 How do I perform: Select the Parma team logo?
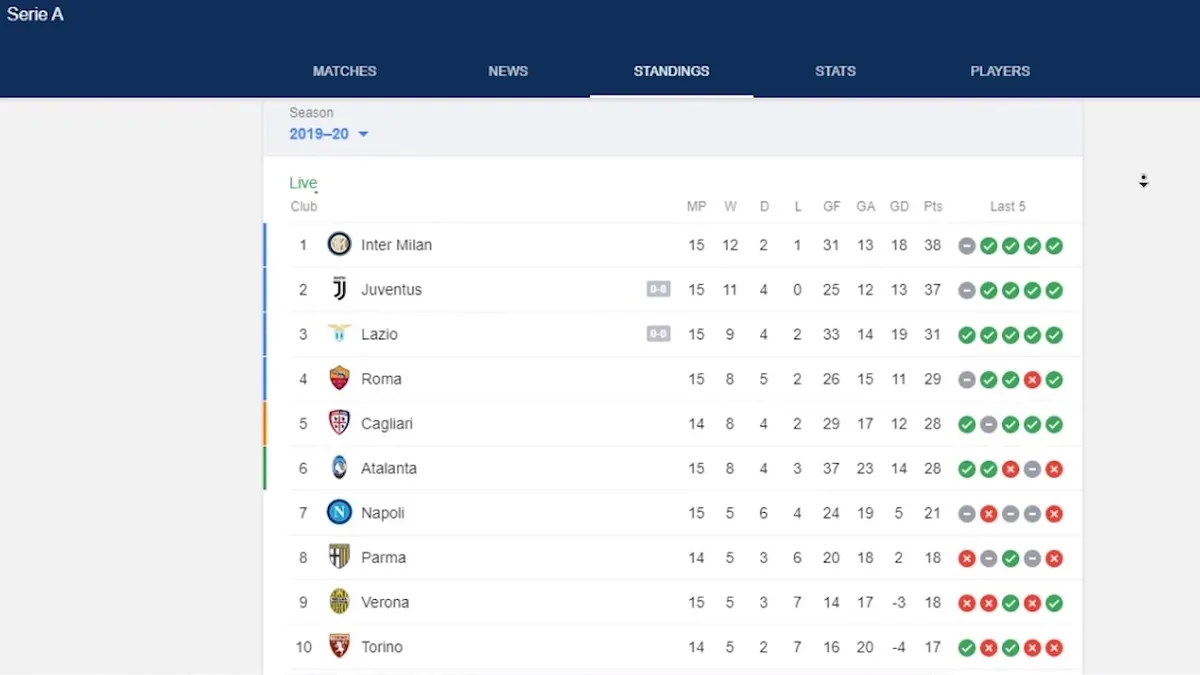coord(339,557)
